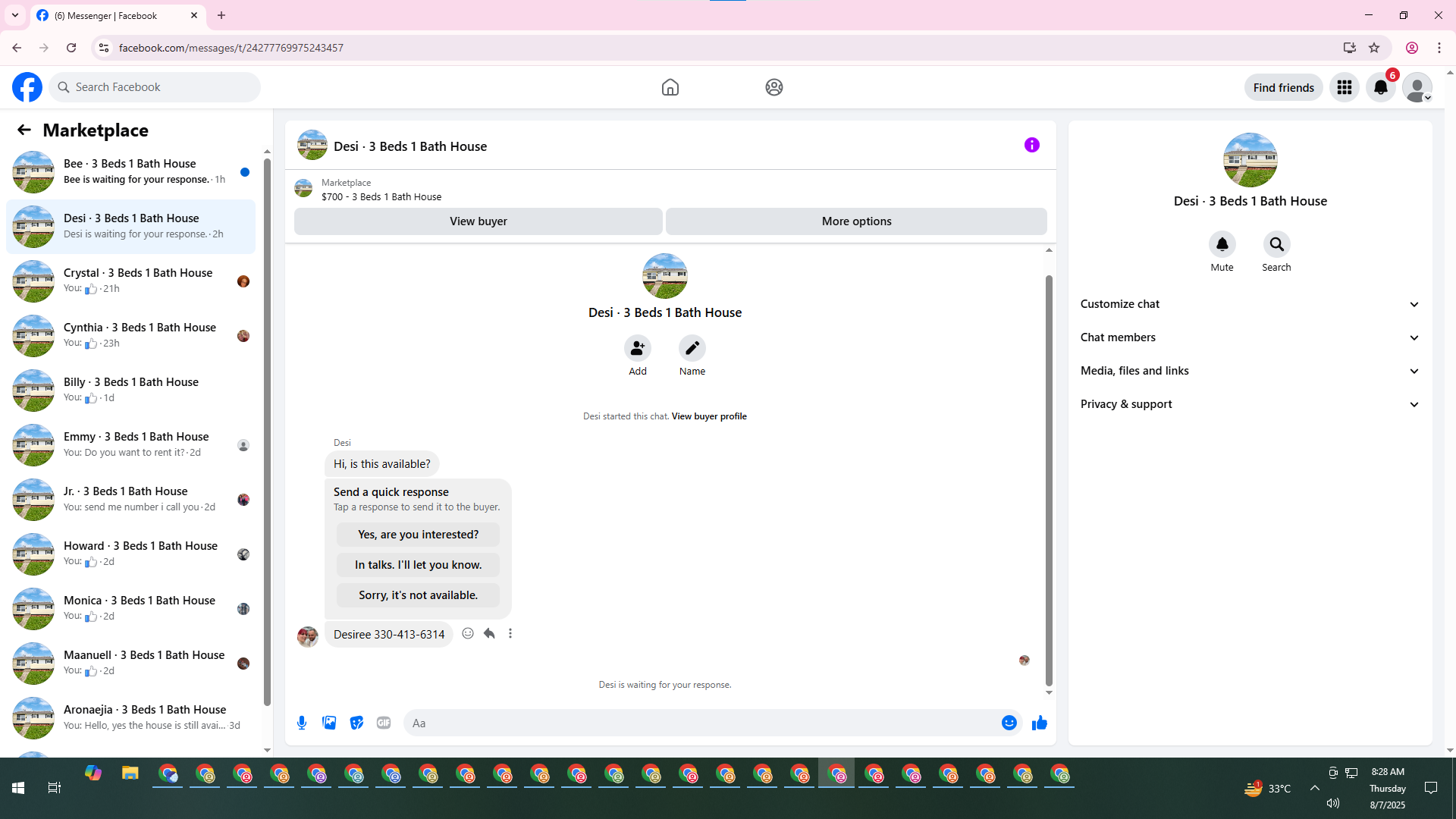
Task: Open Windows Start menu
Action: tap(18, 788)
